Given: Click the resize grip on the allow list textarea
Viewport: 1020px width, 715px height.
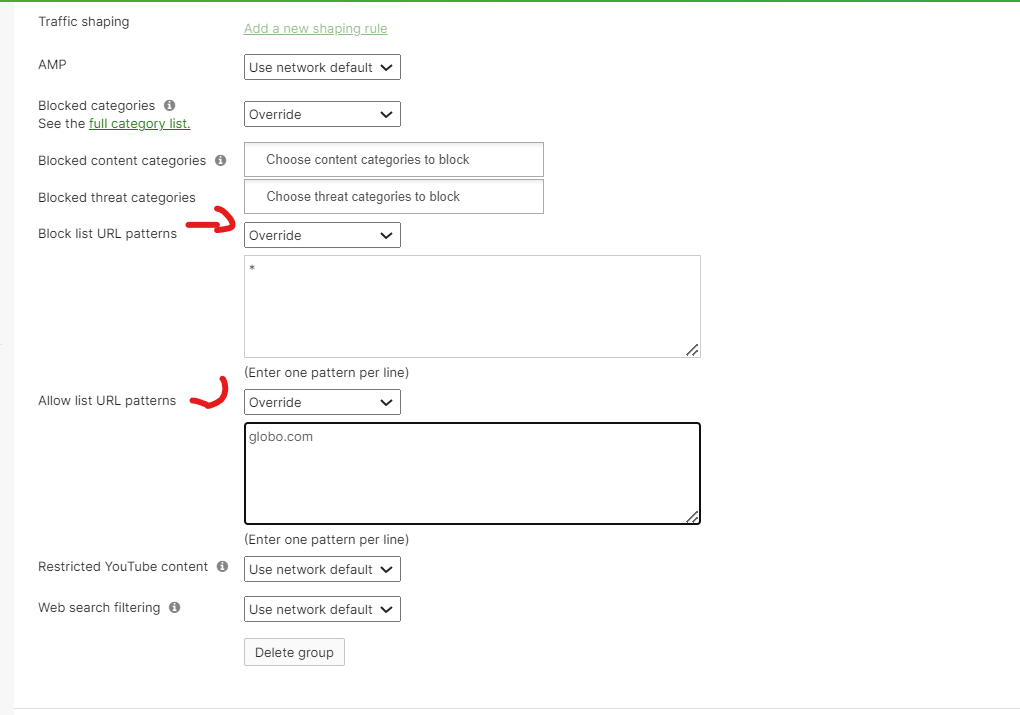Looking at the screenshot, I should point(694,516).
